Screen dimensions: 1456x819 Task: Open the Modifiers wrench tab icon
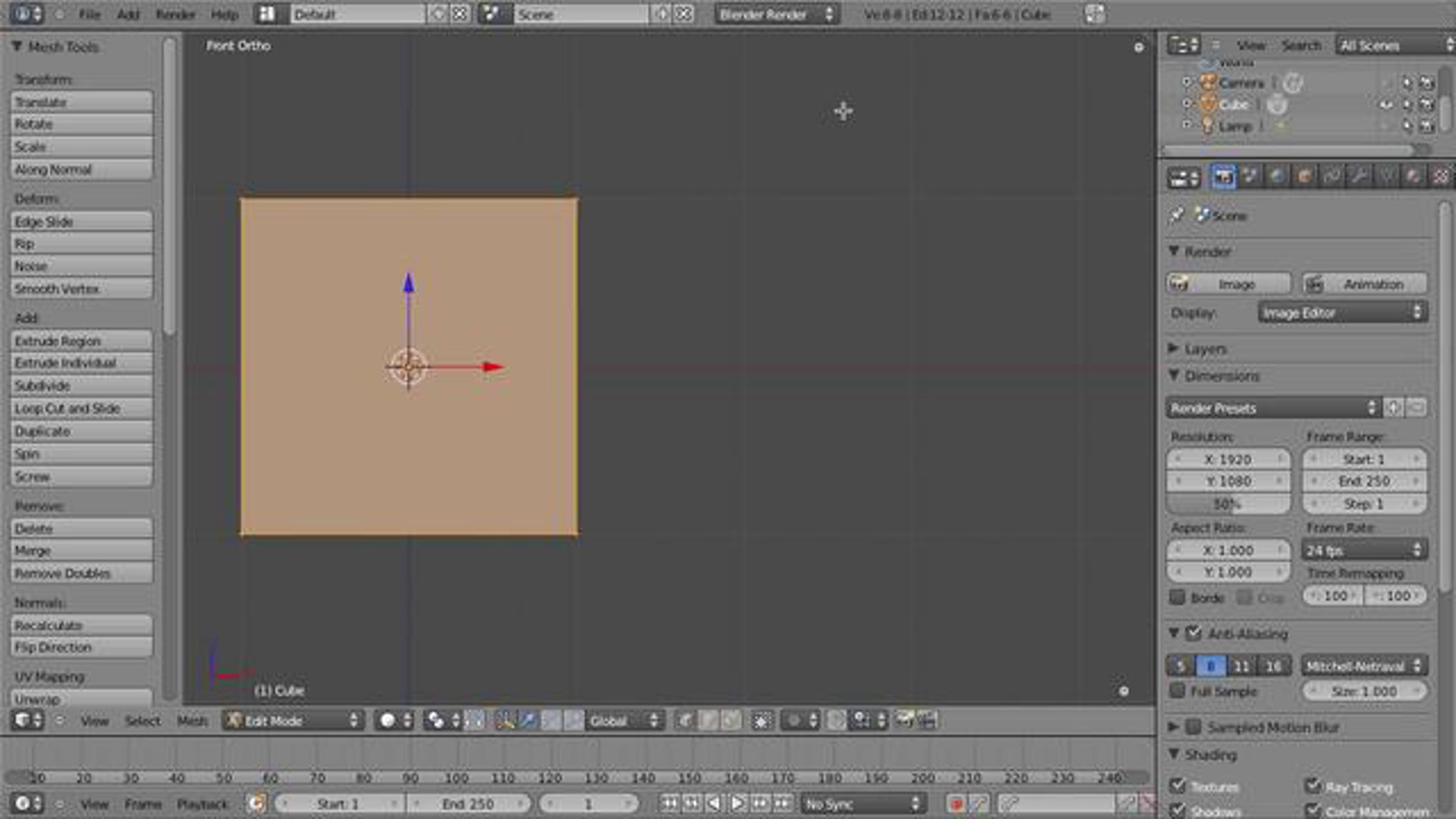click(1359, 177)
